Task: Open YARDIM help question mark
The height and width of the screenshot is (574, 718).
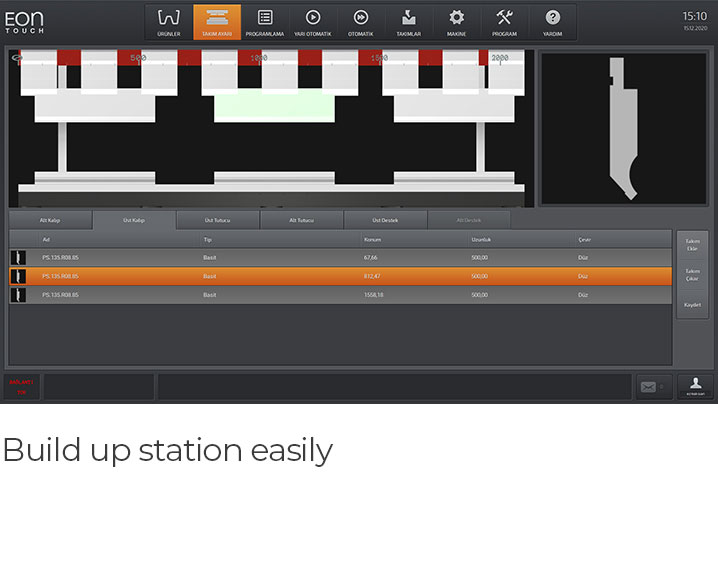Action: tap(553, 22)
